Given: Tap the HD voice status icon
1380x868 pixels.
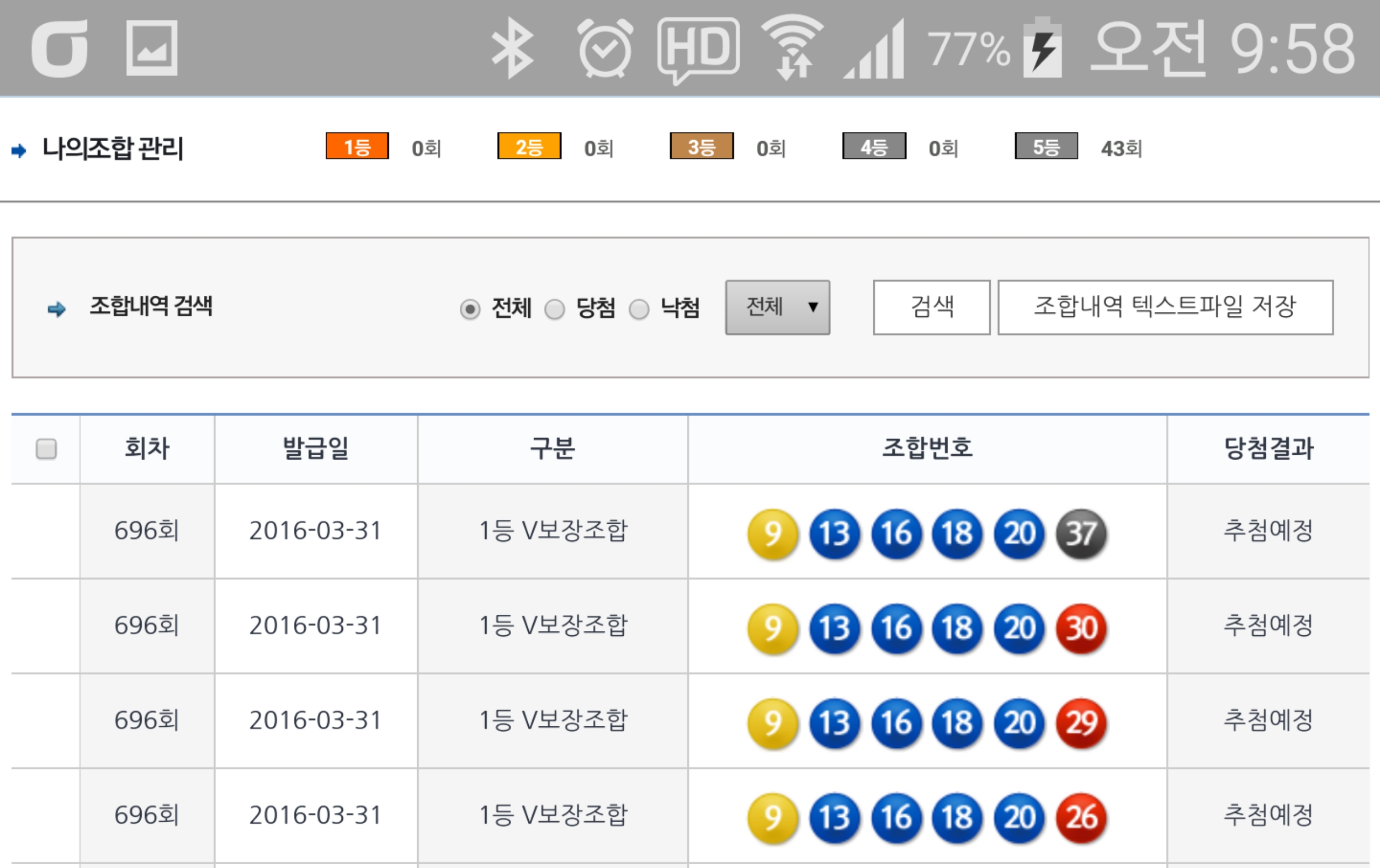Looking at the screenshot, I should point(698,49).
